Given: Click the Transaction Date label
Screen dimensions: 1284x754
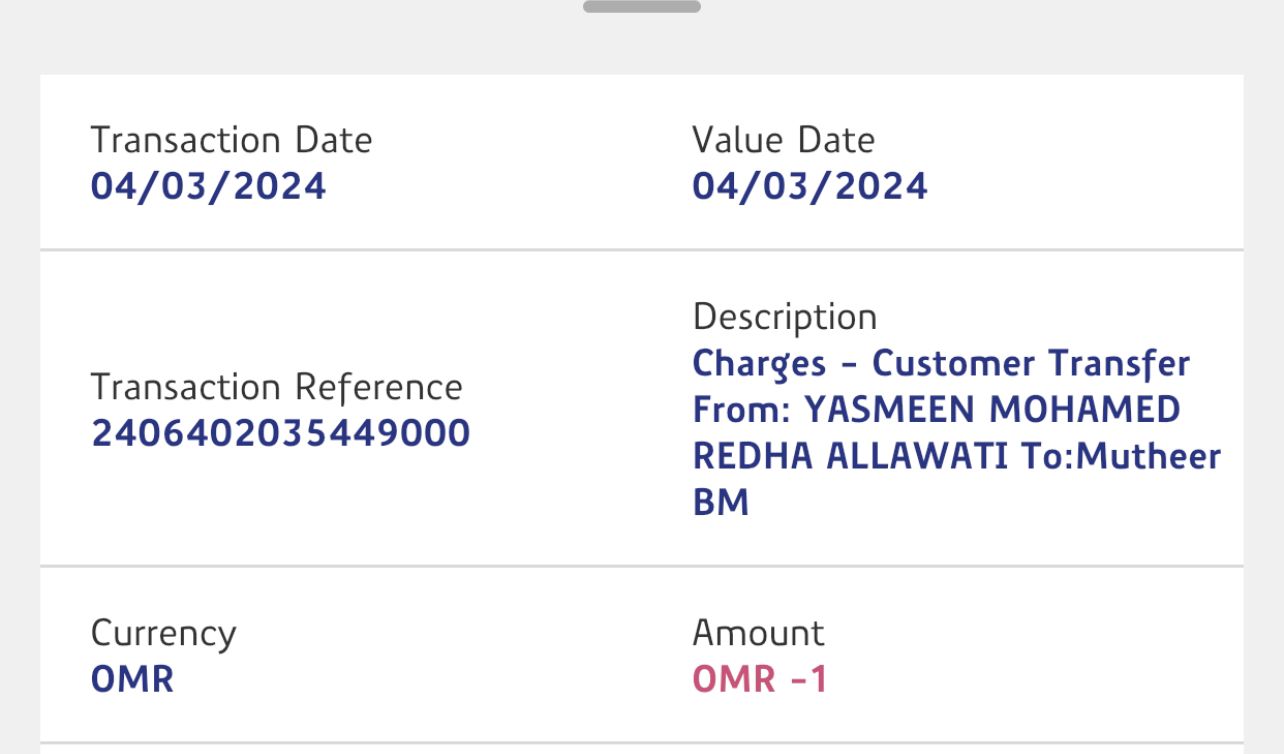Looking at the screenshot, I should click(x=231, y=140).
